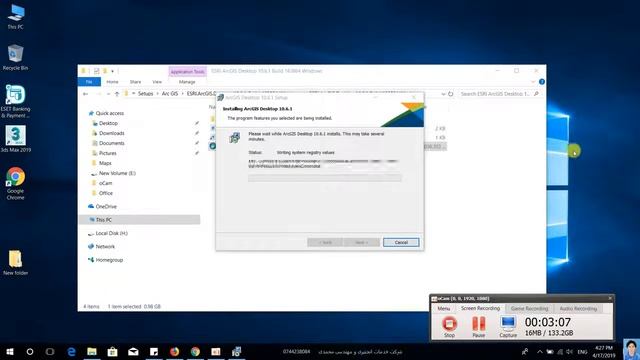The width and height of the screenshot is (640, 360).
Task: Click ESET Banking & Payment desktop icon
Action: click(x=16, y=102)
